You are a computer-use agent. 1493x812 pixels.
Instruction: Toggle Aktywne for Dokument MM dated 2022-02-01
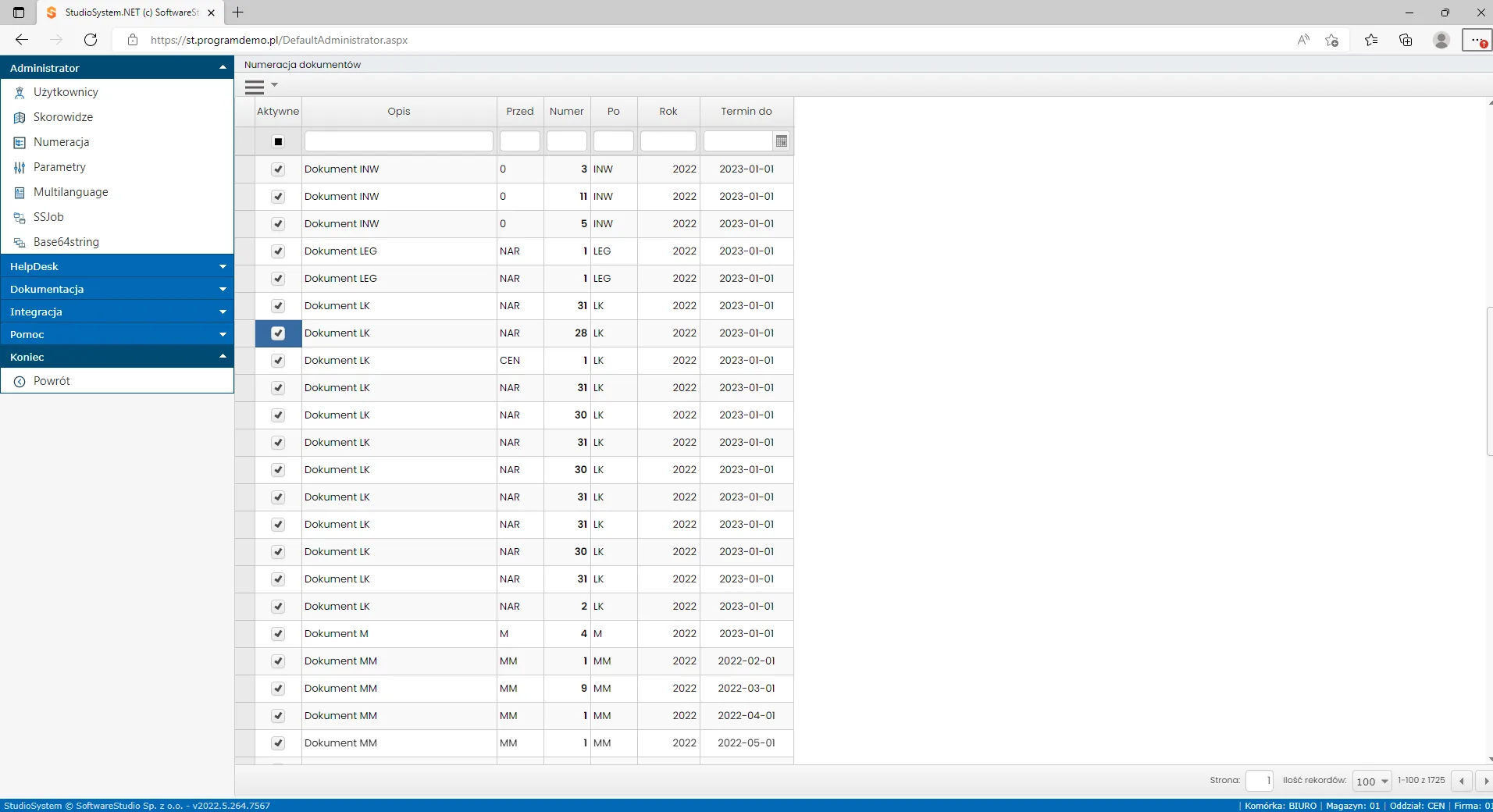(x=278, y=661)
